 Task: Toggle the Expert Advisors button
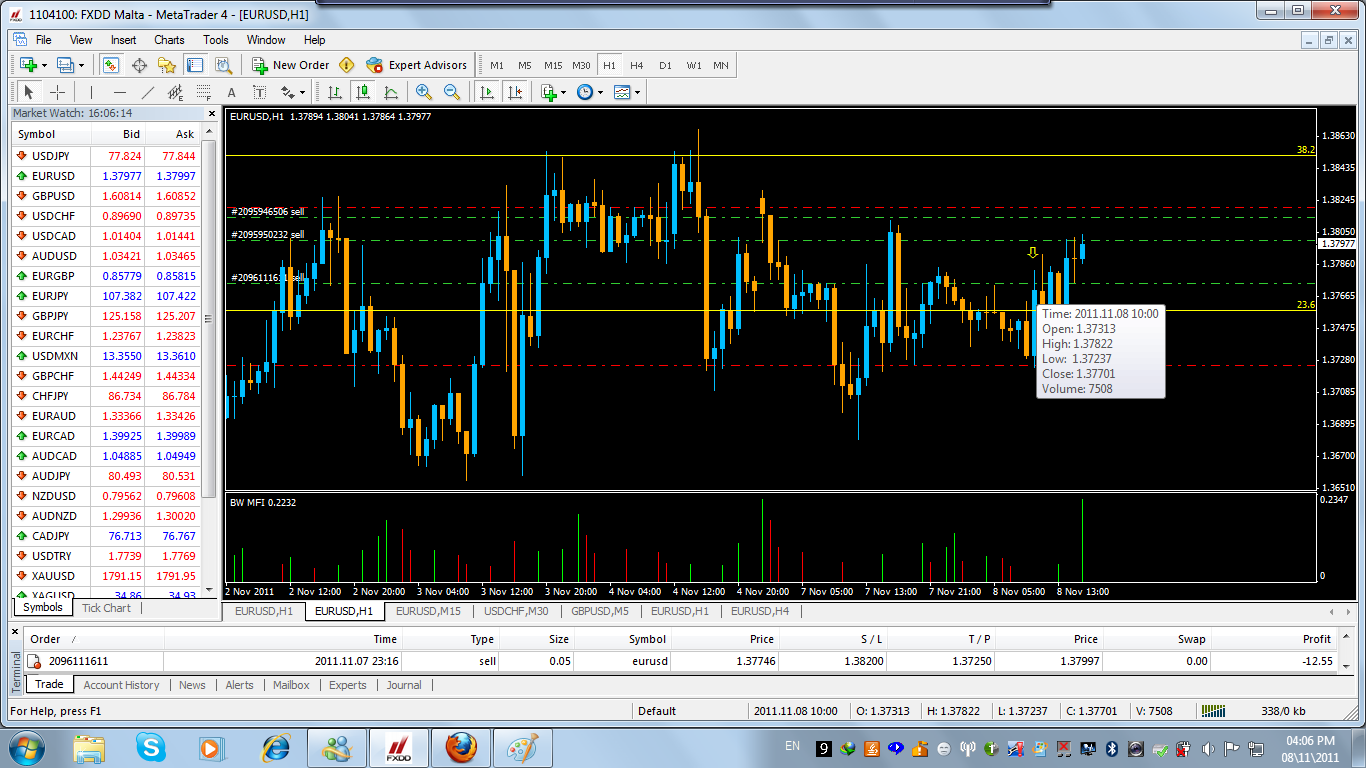(417, 65)
